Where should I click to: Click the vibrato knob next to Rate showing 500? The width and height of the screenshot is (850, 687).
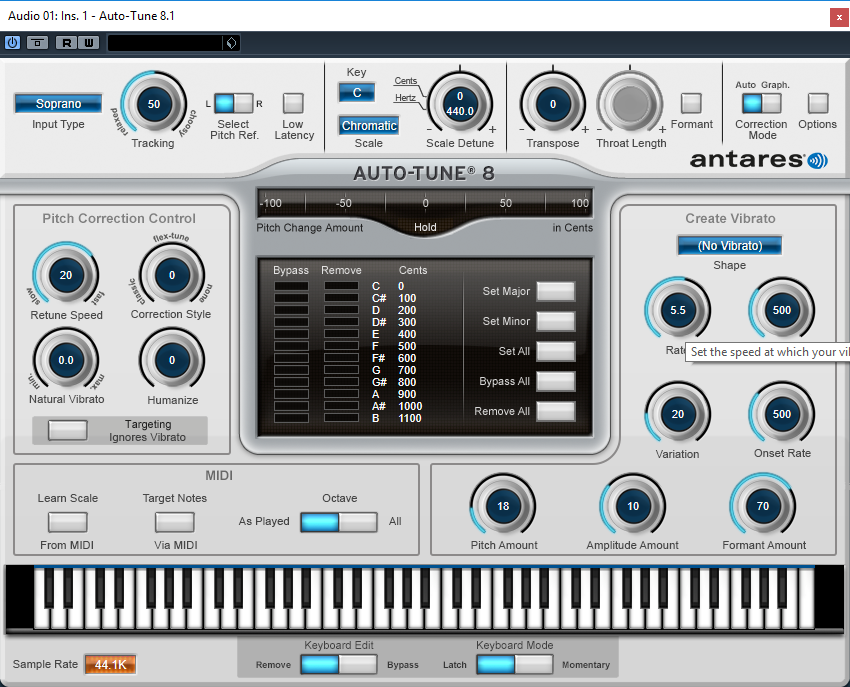point(781,310)
